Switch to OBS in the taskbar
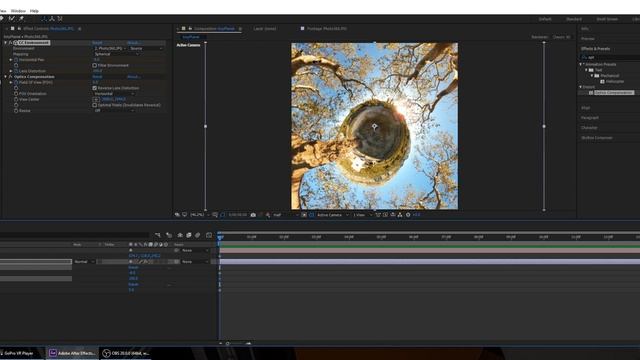640x360 pixels. click(x=126, y=353)
